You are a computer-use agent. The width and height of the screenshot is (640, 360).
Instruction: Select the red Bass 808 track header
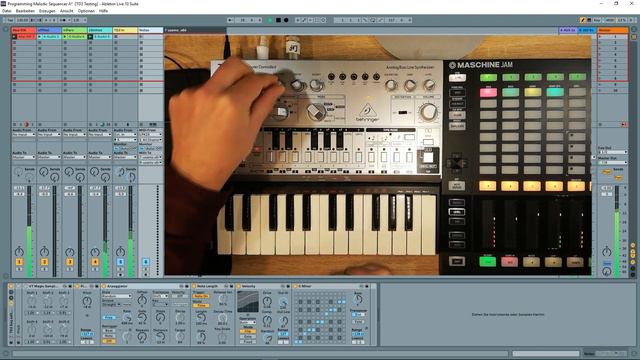click(x=24, y=30)
